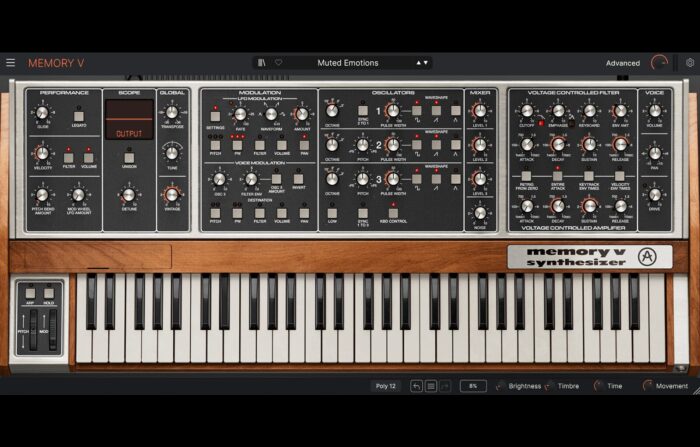Image resolution: width=700 pixels, height=447 pixels.
Task: Toggle Velocity Volume button in Performance
Action: tap(89, 158)
